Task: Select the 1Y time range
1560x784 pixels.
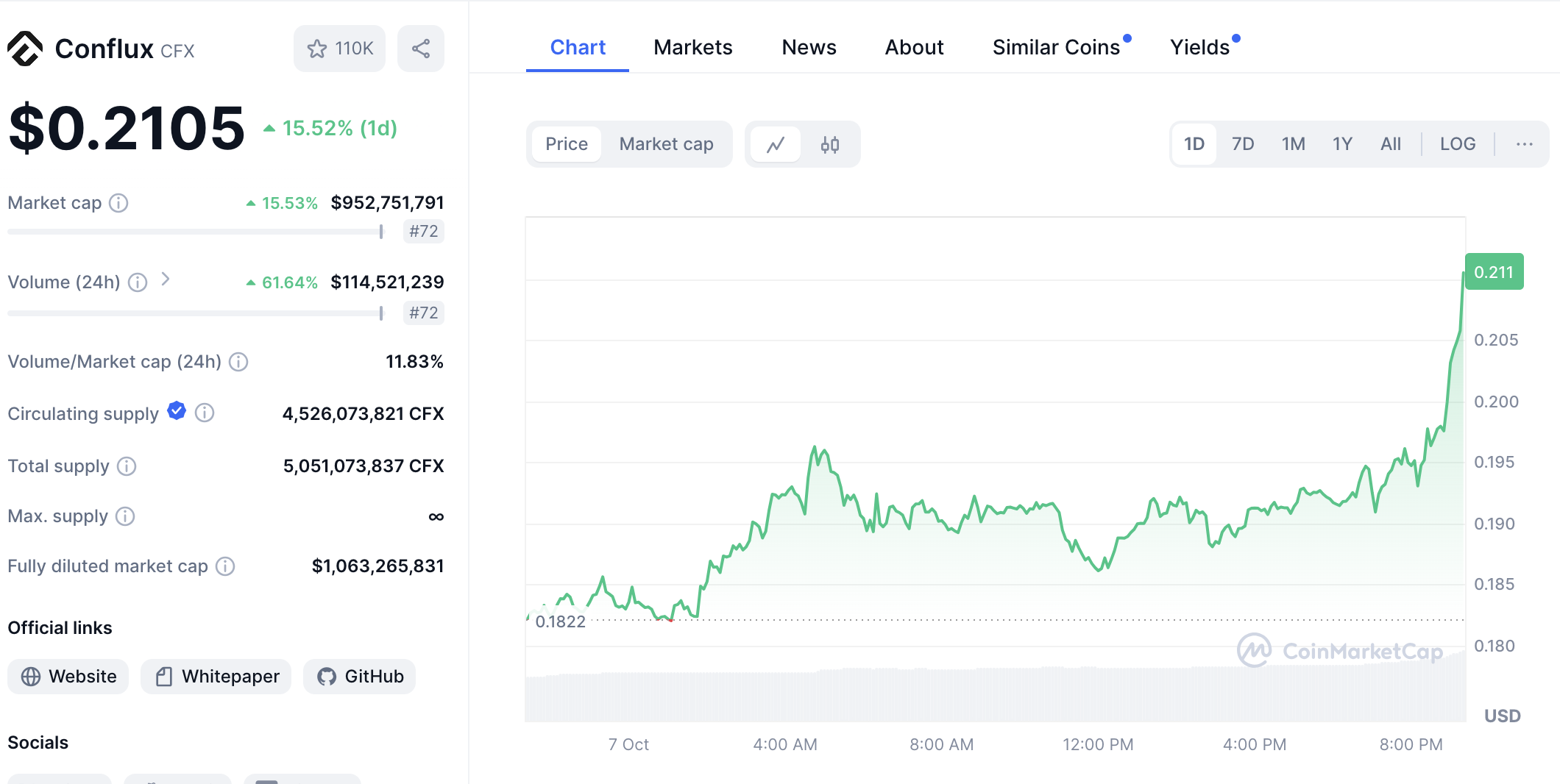Action: click(1342, 144)
